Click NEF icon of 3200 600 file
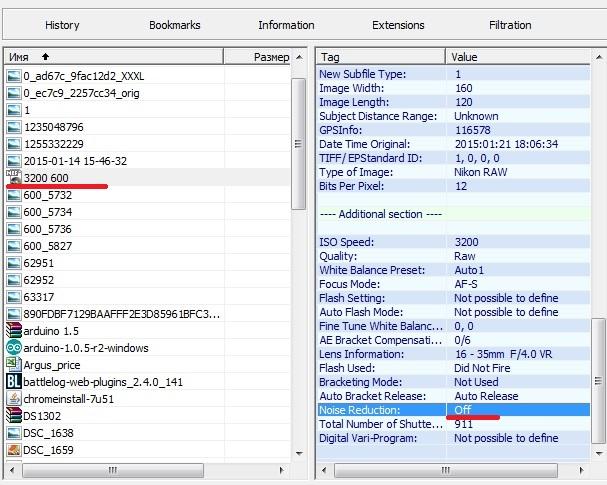607x485 pixels. [14, 177]
